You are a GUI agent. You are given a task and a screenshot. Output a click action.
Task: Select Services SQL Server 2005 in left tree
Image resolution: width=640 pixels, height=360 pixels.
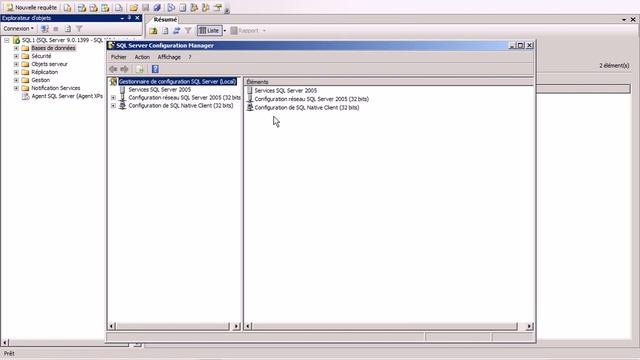[160, 89]
